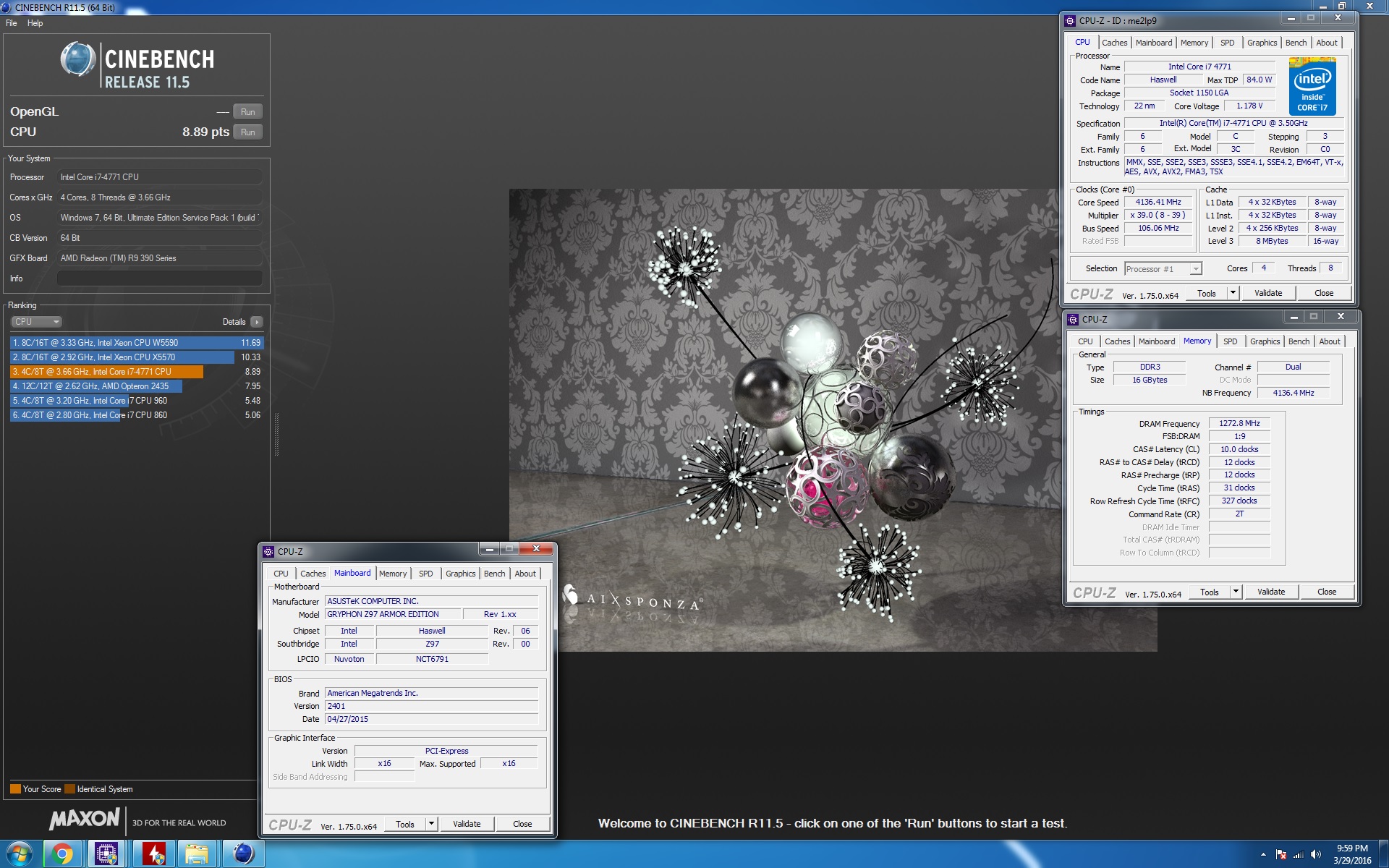Click the panel splitter grip handle

[276, 434]
